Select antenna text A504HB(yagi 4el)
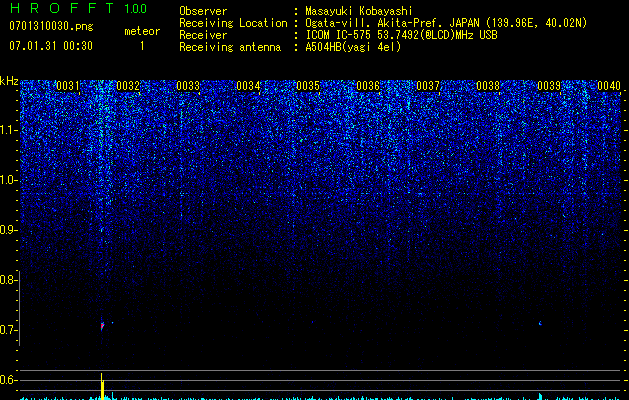 pos(353,47)
